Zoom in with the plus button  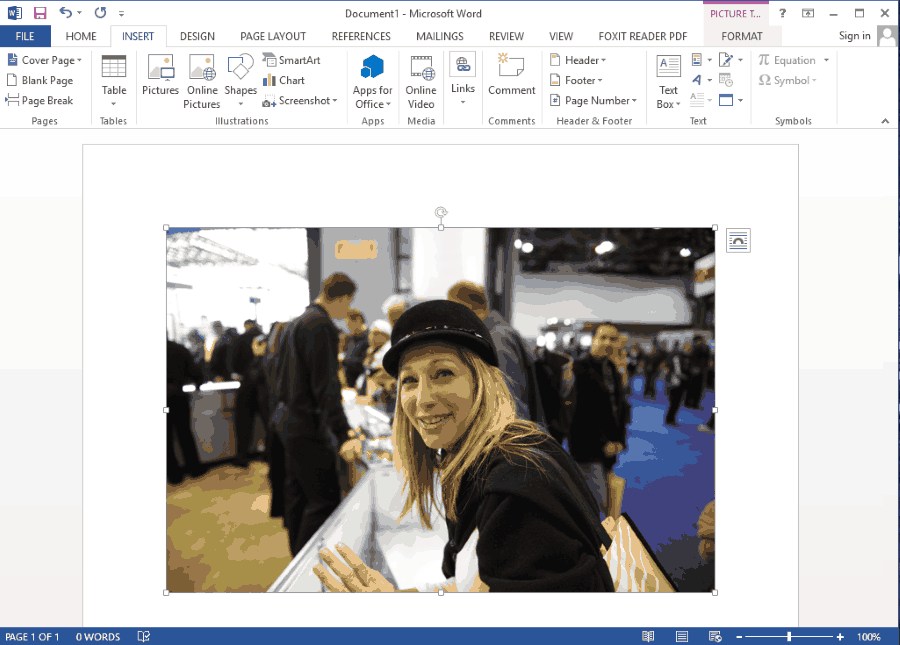840,636
